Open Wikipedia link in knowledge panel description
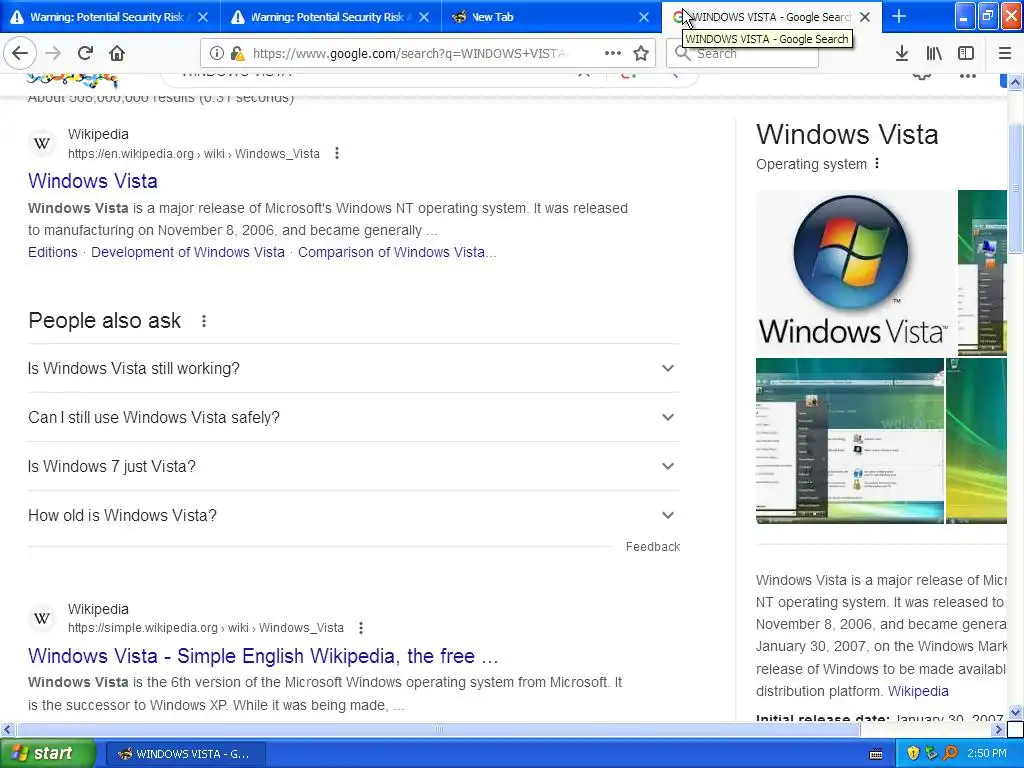This screenshot has height=768, width=1024. (918, 691)
